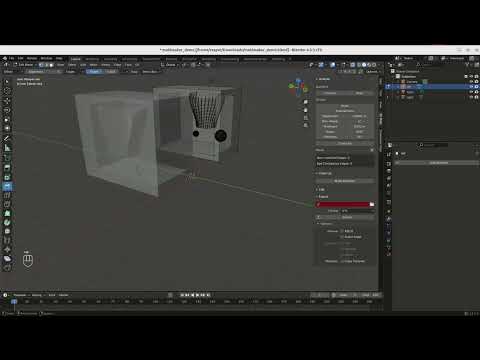Open the Global transform orientation dropdown
The height and width of the screenshot is (360, 480).
click(x=170, y=65)
